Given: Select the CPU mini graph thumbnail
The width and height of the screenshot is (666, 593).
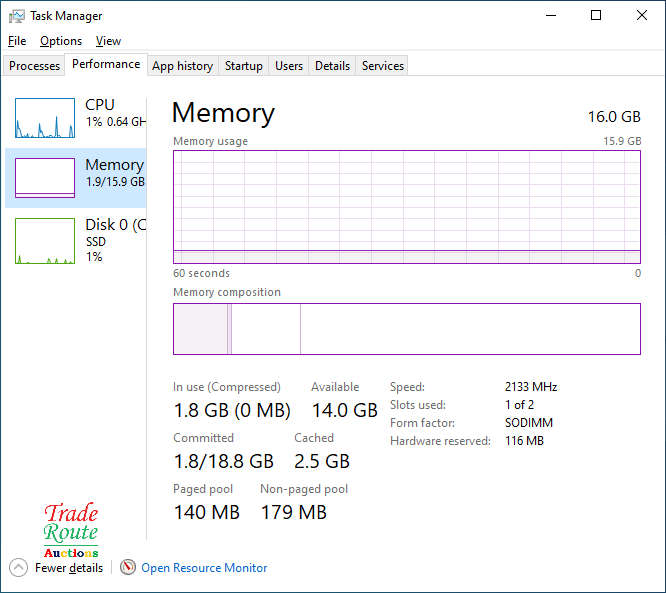Looking at the screenshot, I should [45, 118].
